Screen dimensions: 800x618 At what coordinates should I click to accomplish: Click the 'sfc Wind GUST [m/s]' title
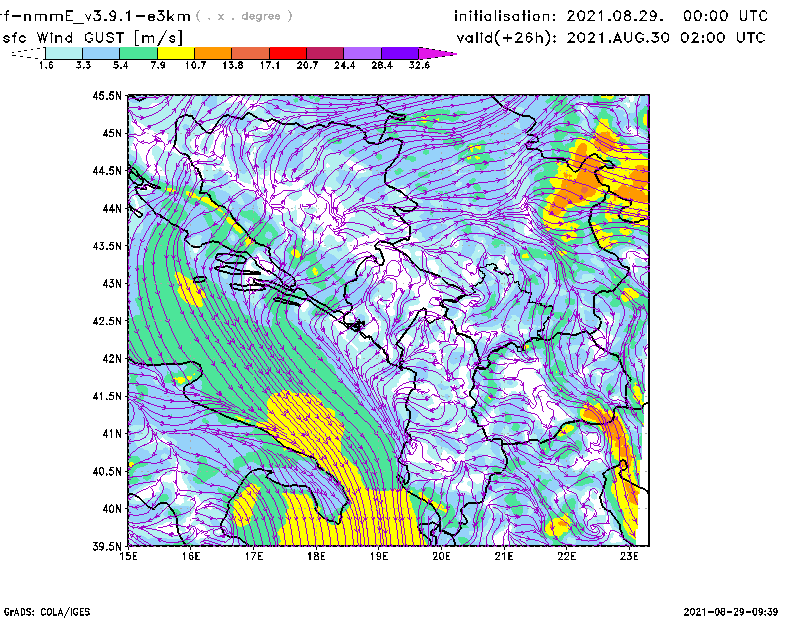pyautogui.click(x=92, y=38)
